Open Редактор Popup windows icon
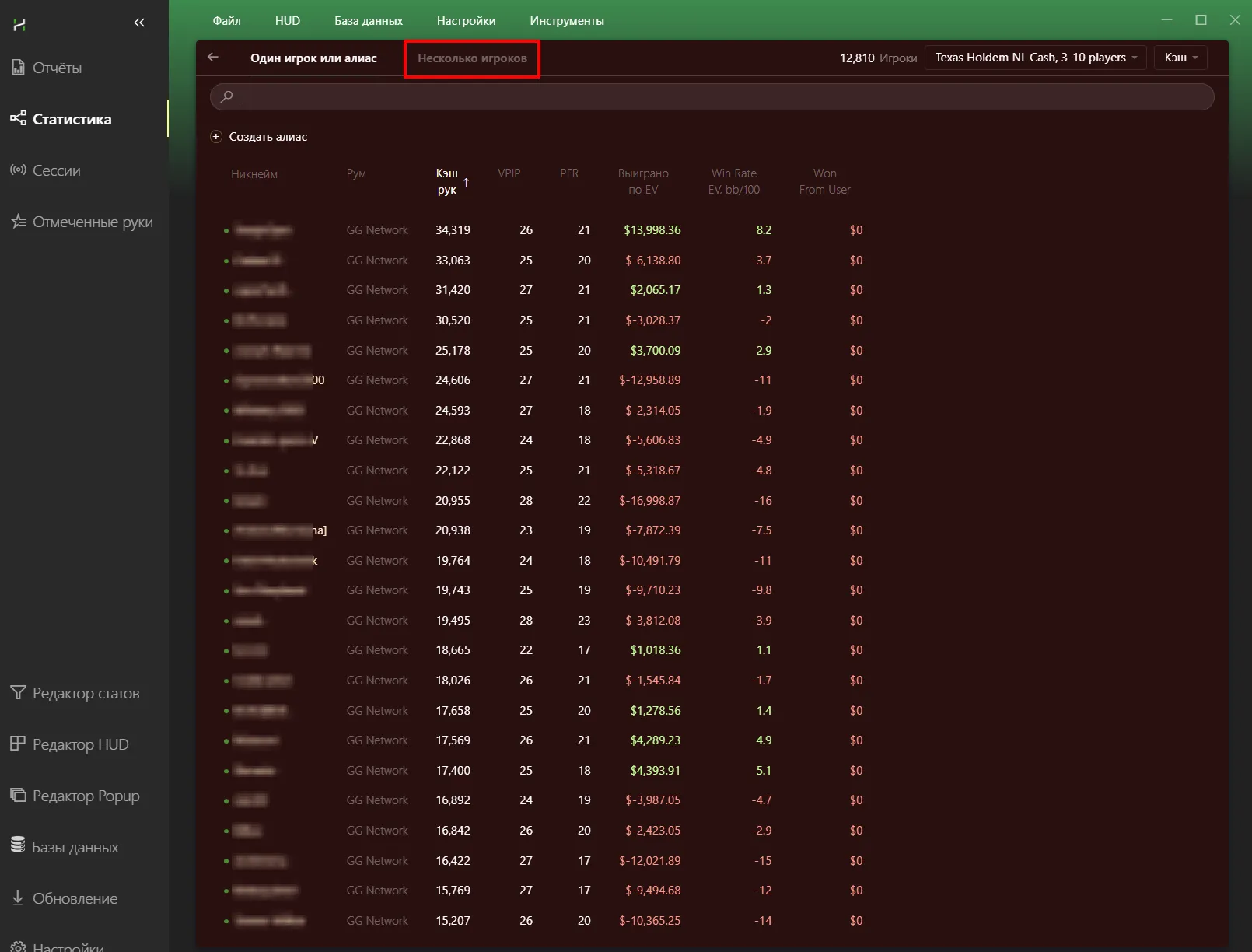 [18, 795]
